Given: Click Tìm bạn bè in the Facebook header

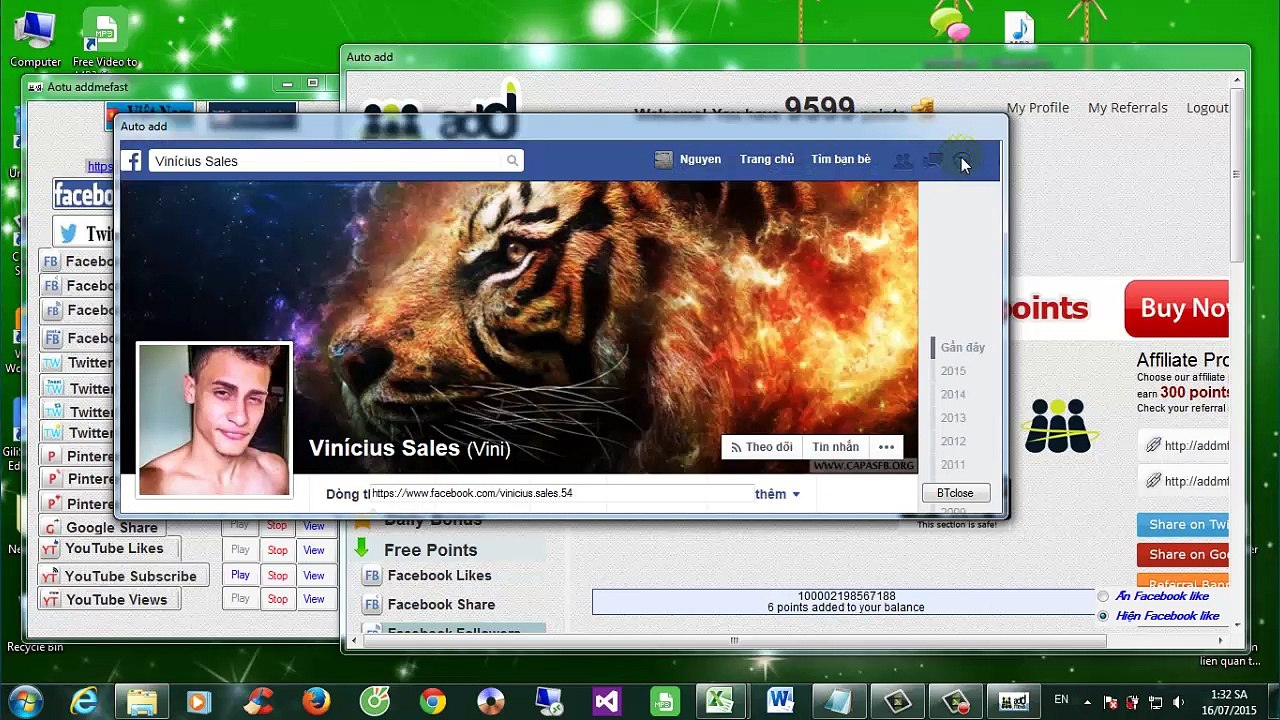Looking at the screenshot, I should [x=841, y=159].
